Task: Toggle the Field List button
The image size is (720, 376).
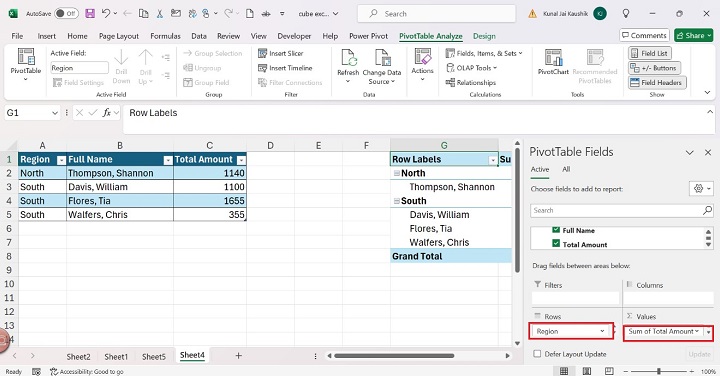Action: click(649, 53)
